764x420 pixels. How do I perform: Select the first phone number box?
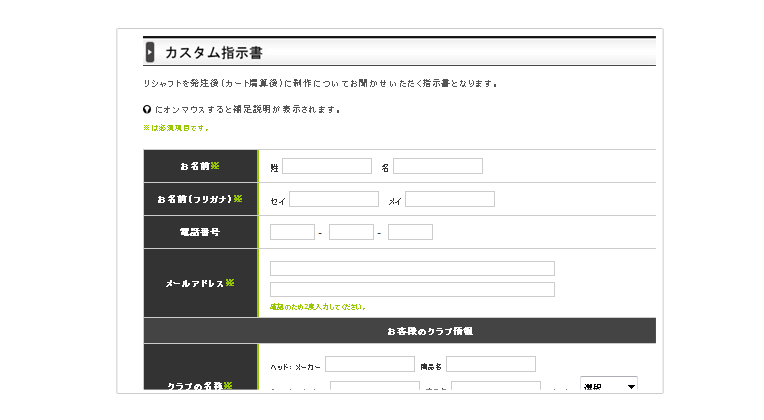pos(292,232)
